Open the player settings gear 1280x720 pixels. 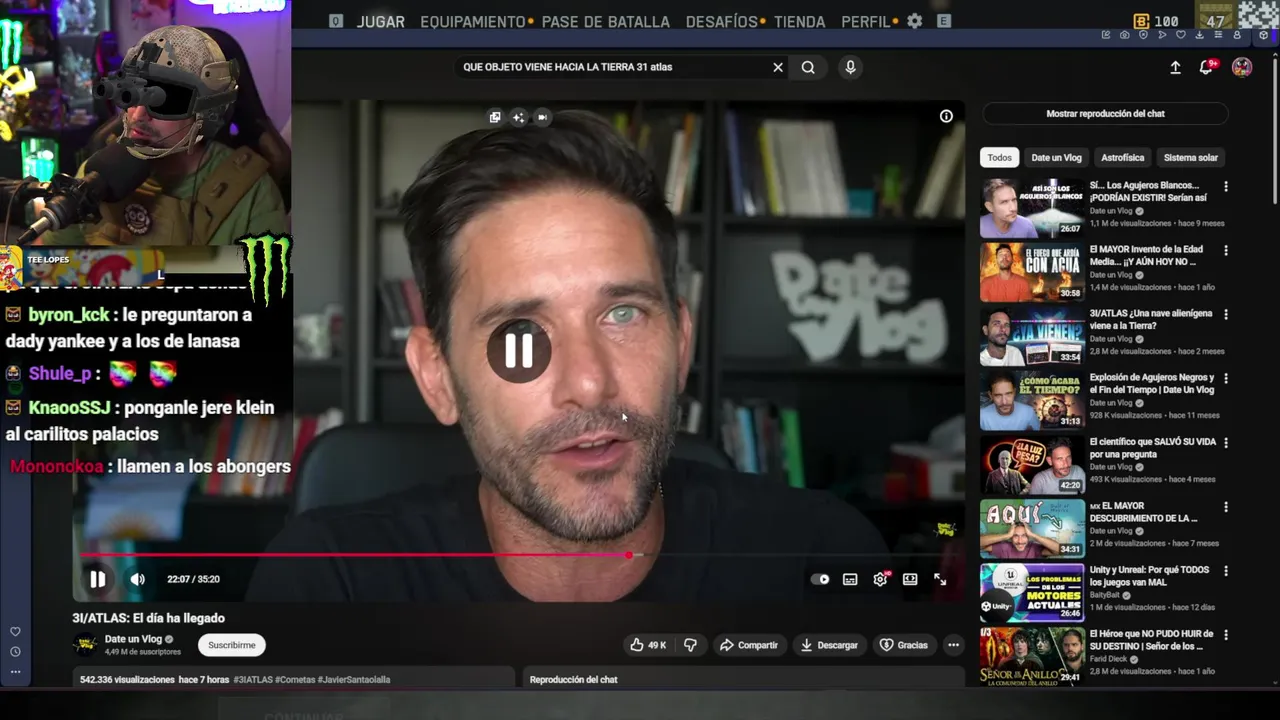tap(880, 579)
